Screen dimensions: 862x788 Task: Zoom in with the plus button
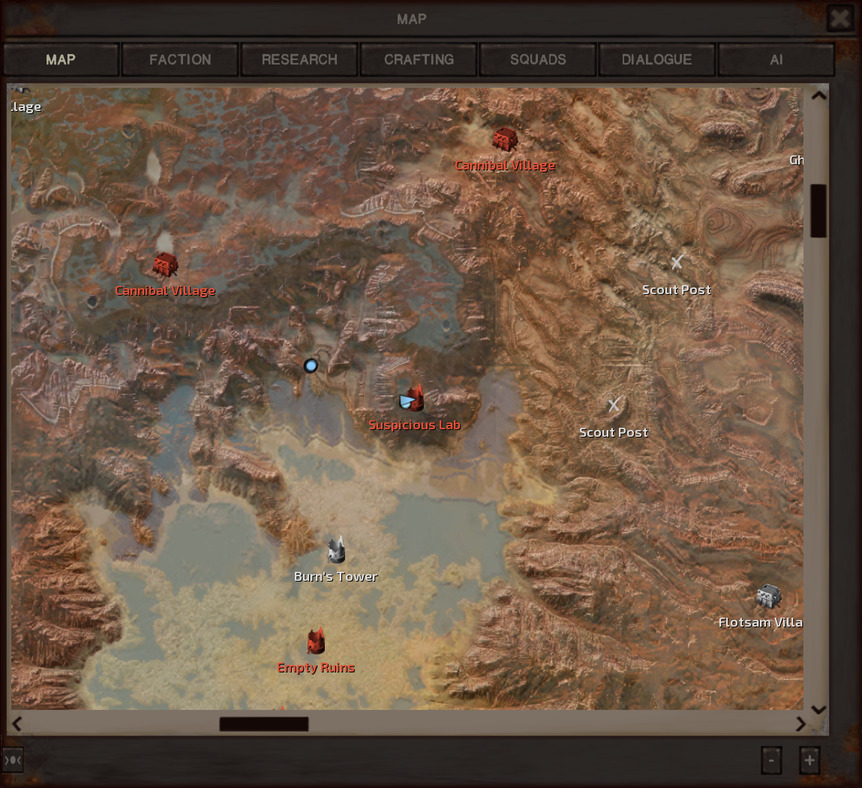coord(809,761)
